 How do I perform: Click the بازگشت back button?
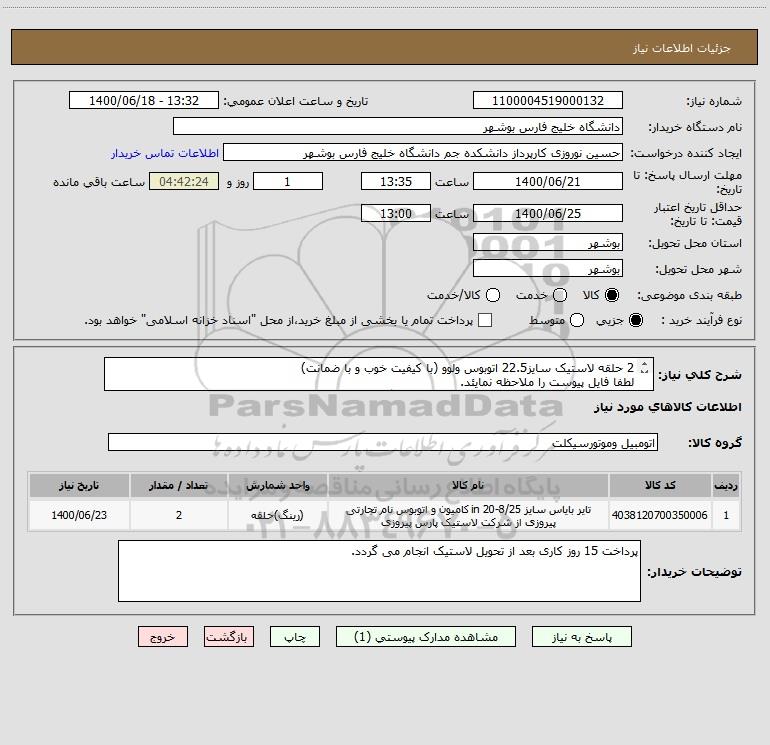pos(229,637)
